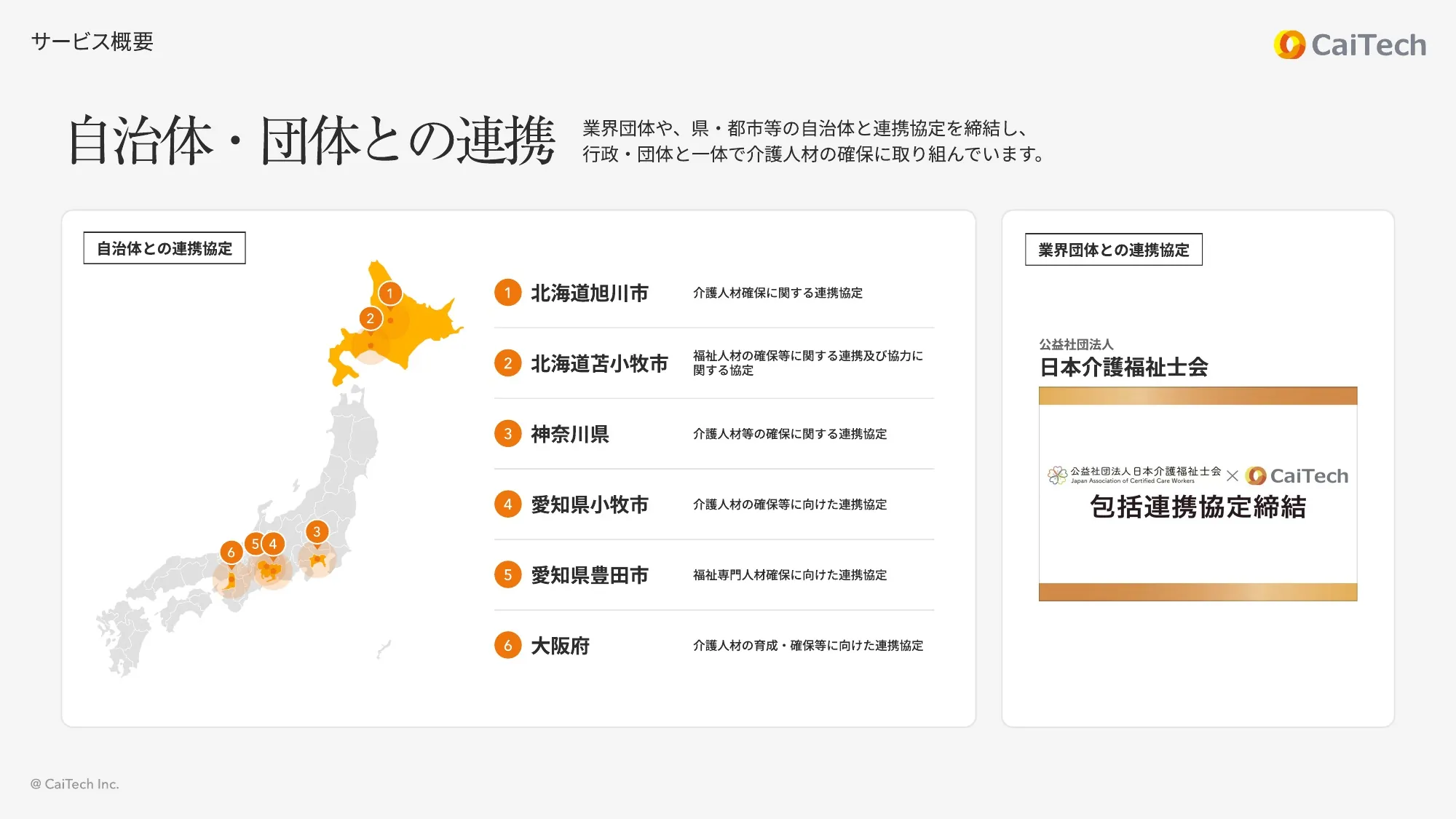Click list badge 5 beside 愛知県豊田市
1456x819 pixels.
(508, 575)
